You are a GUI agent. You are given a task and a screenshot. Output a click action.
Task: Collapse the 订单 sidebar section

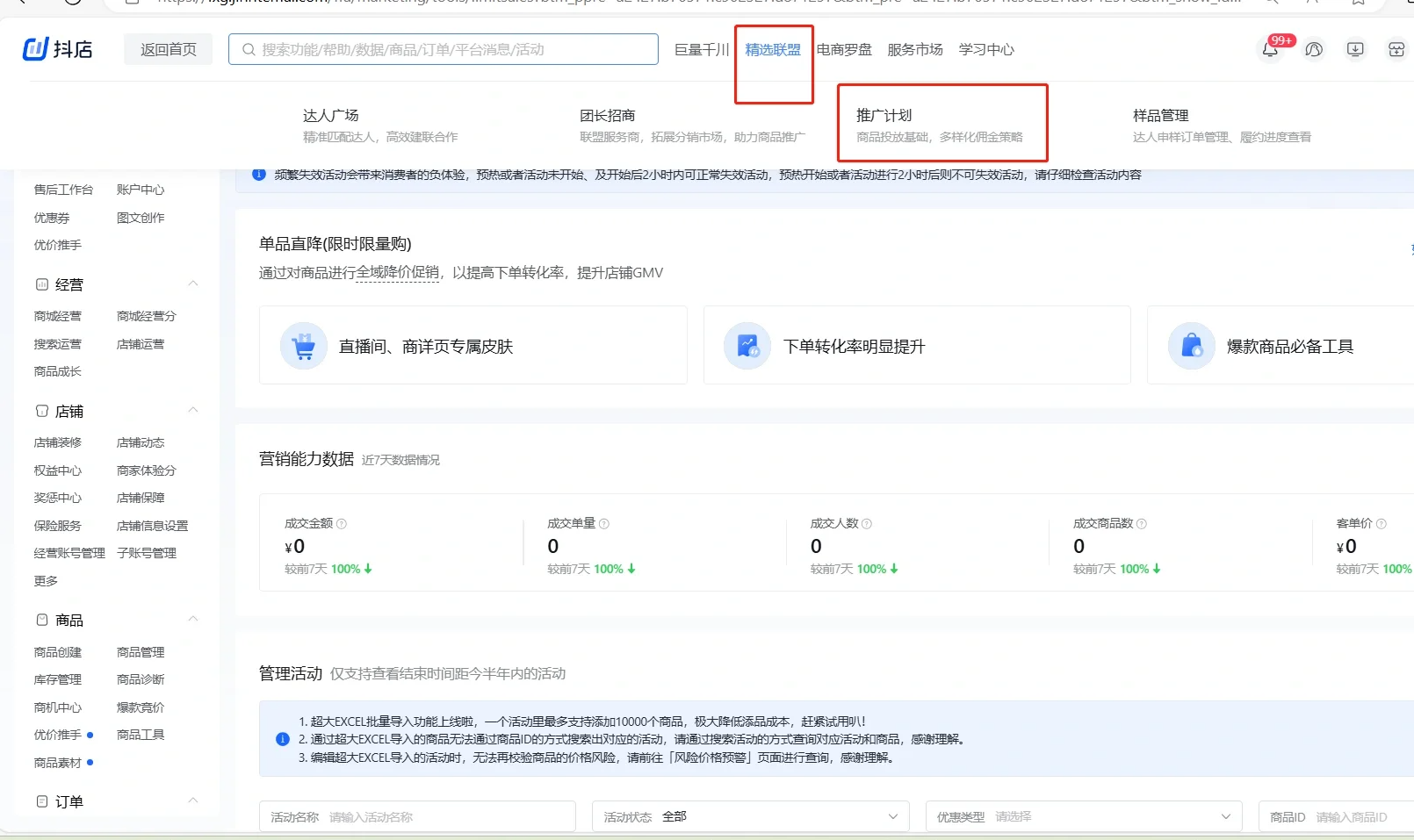[x=193, y=801]
